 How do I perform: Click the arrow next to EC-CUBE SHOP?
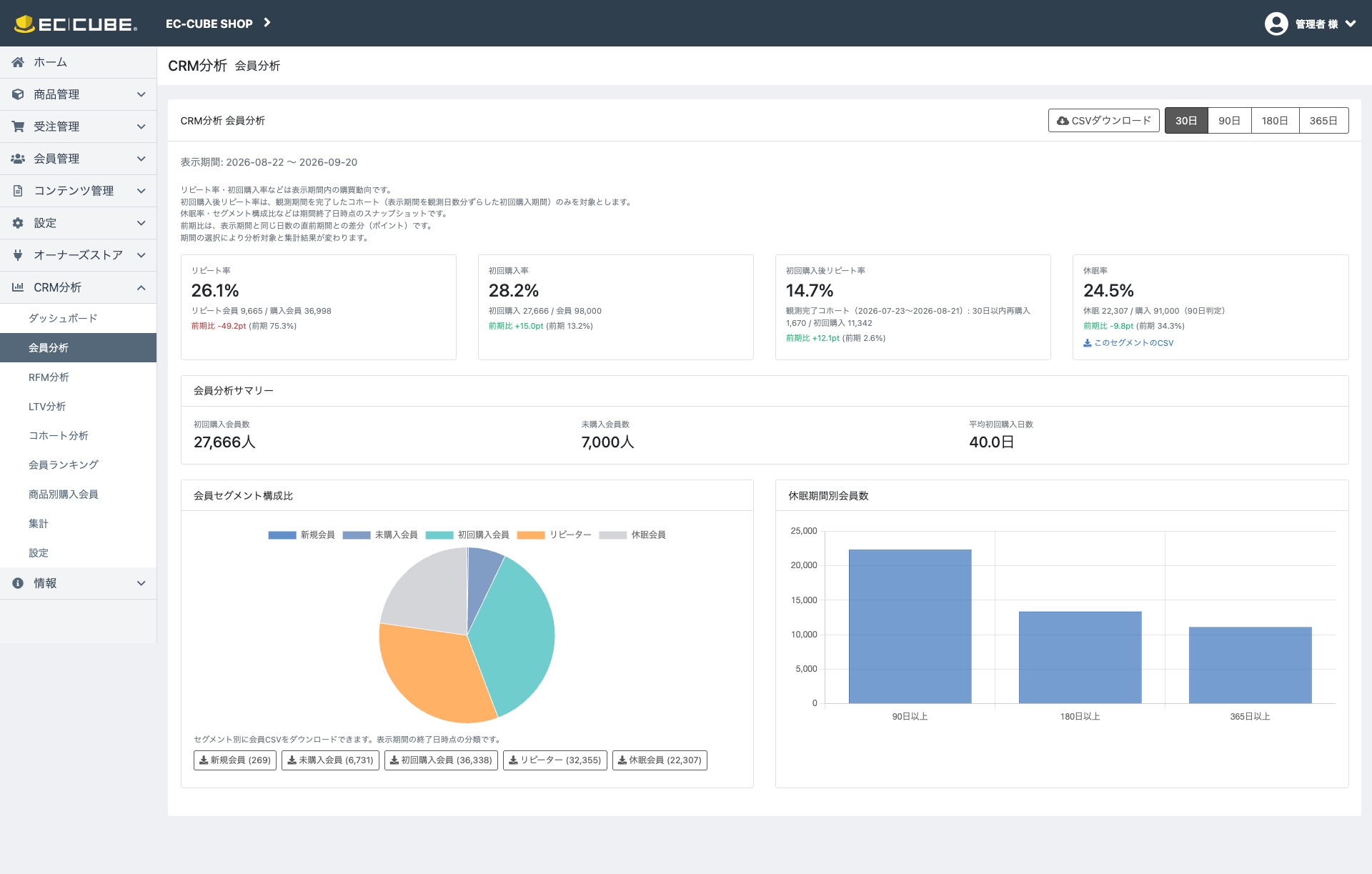click(x=267, y=23)
